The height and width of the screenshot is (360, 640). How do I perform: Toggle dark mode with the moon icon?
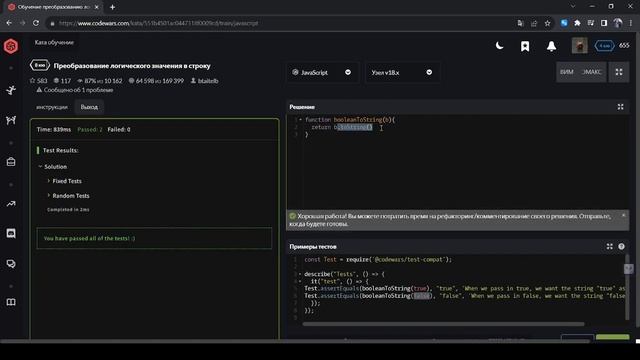500,46
